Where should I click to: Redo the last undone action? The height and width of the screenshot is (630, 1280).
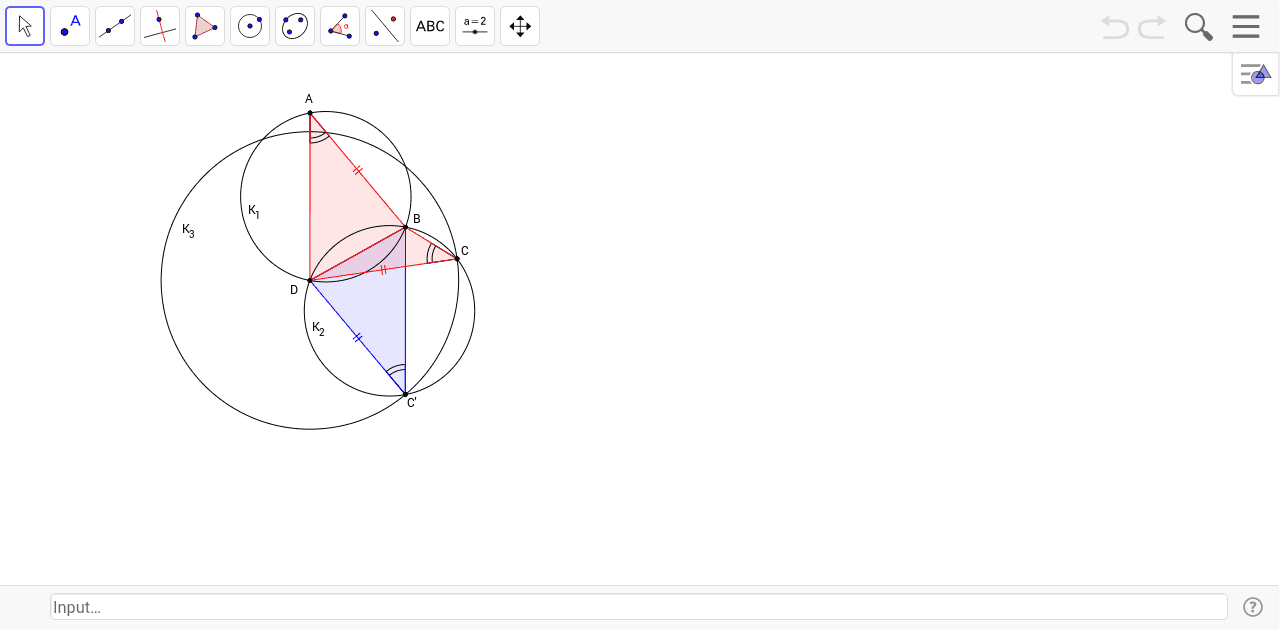(x=1152, y=27)
